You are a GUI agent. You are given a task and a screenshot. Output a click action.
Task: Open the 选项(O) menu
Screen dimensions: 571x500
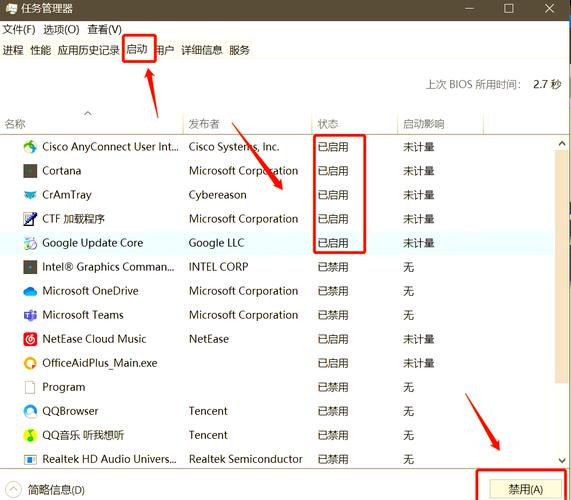(x=61, y=29)
